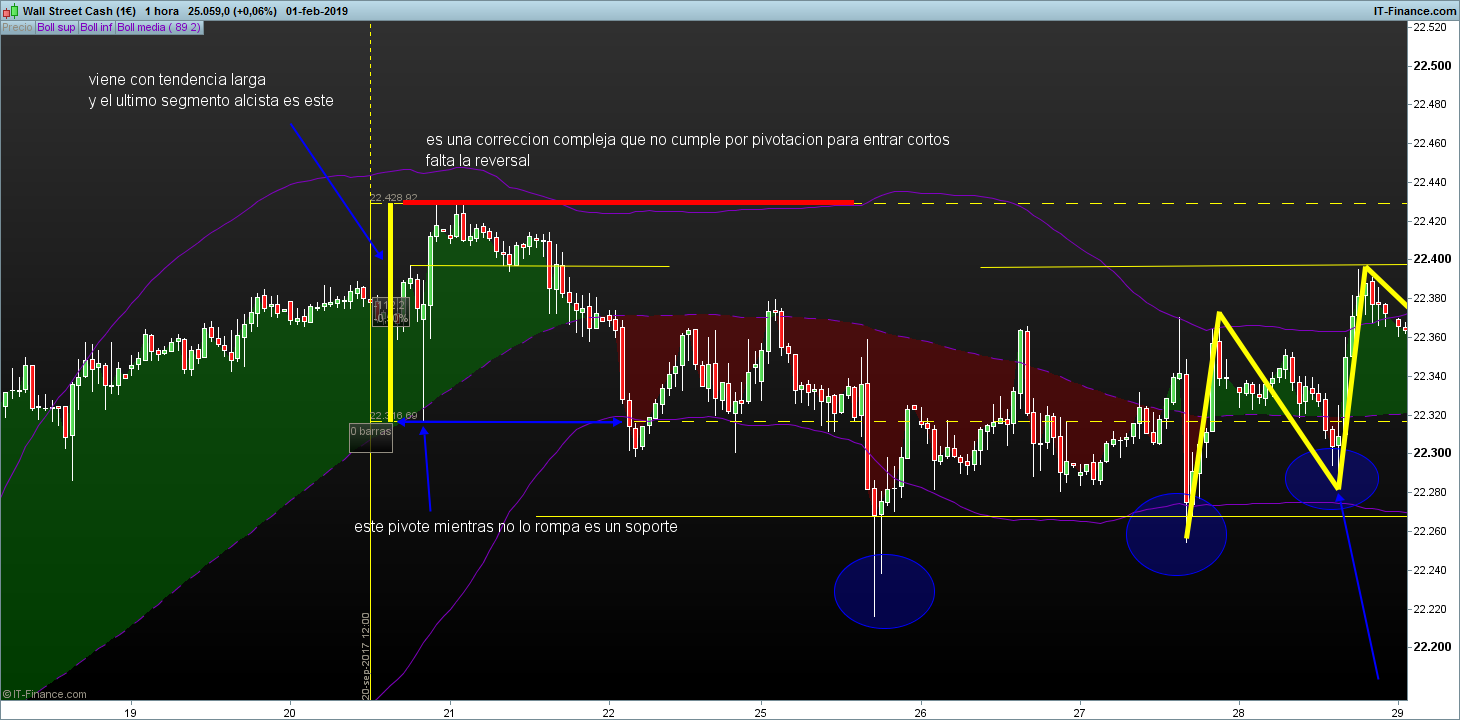The width and height of the screenshot is (1460, 720).
Task: Click the 22.420 price axis label
Action: click(1430, 221)
